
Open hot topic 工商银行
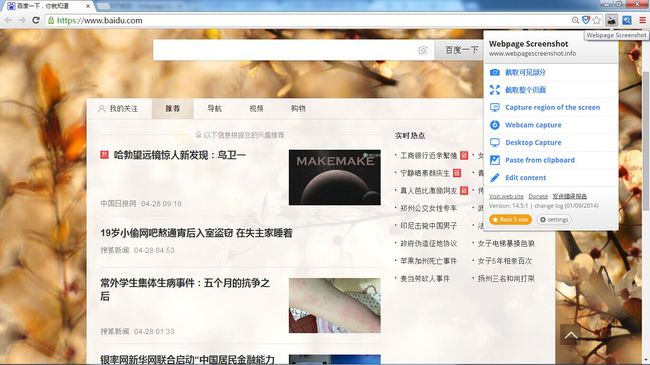(x=429, y=156)
